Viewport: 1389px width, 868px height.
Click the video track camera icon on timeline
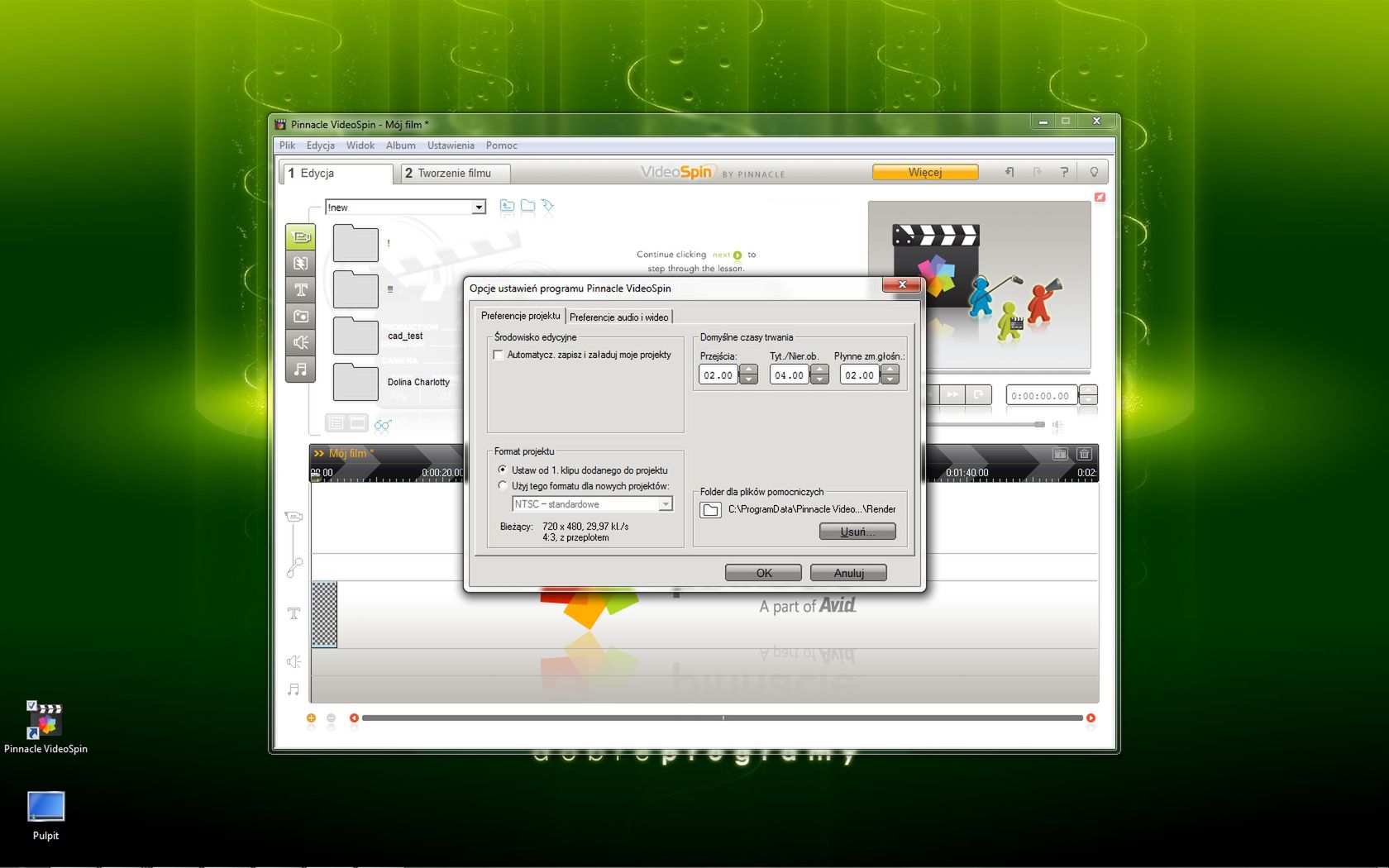[x=294, y=517]
